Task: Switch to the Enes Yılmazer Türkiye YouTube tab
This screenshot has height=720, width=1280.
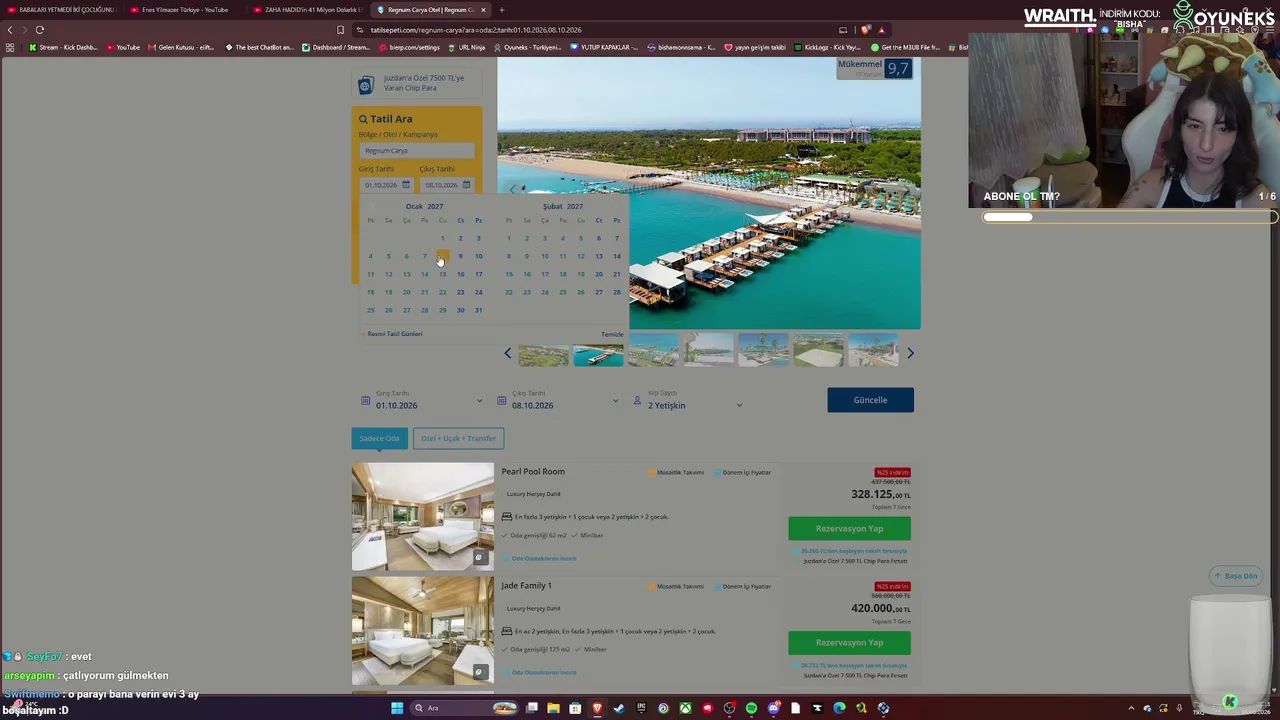Action: click(185, 10)
